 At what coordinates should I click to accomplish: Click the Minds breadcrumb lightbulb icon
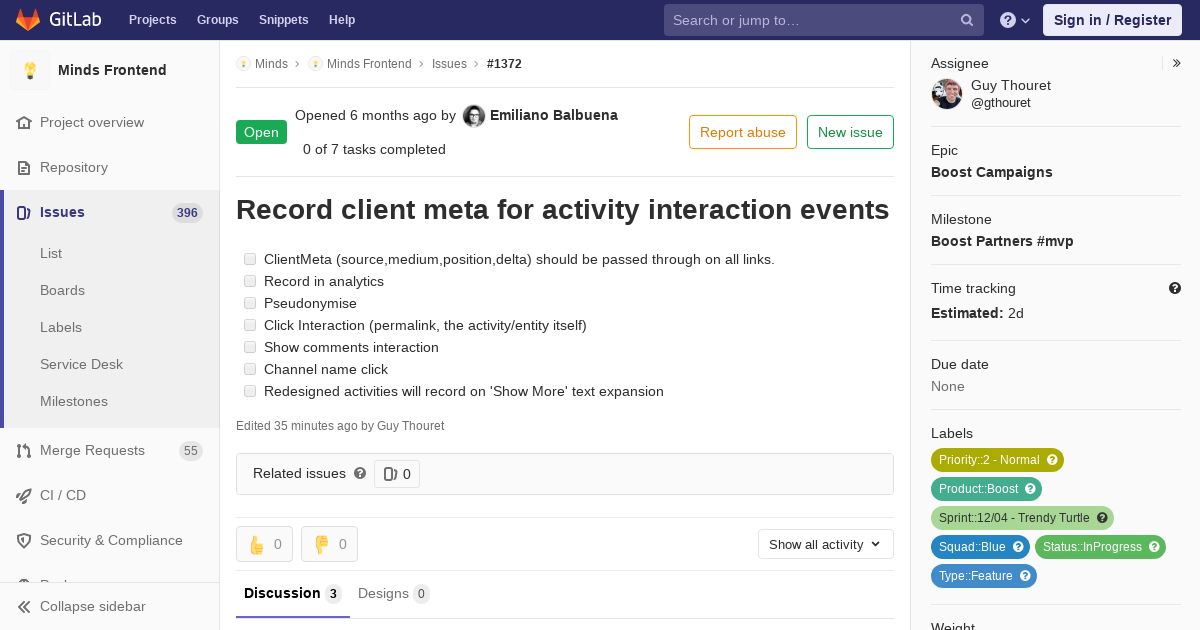243,64
